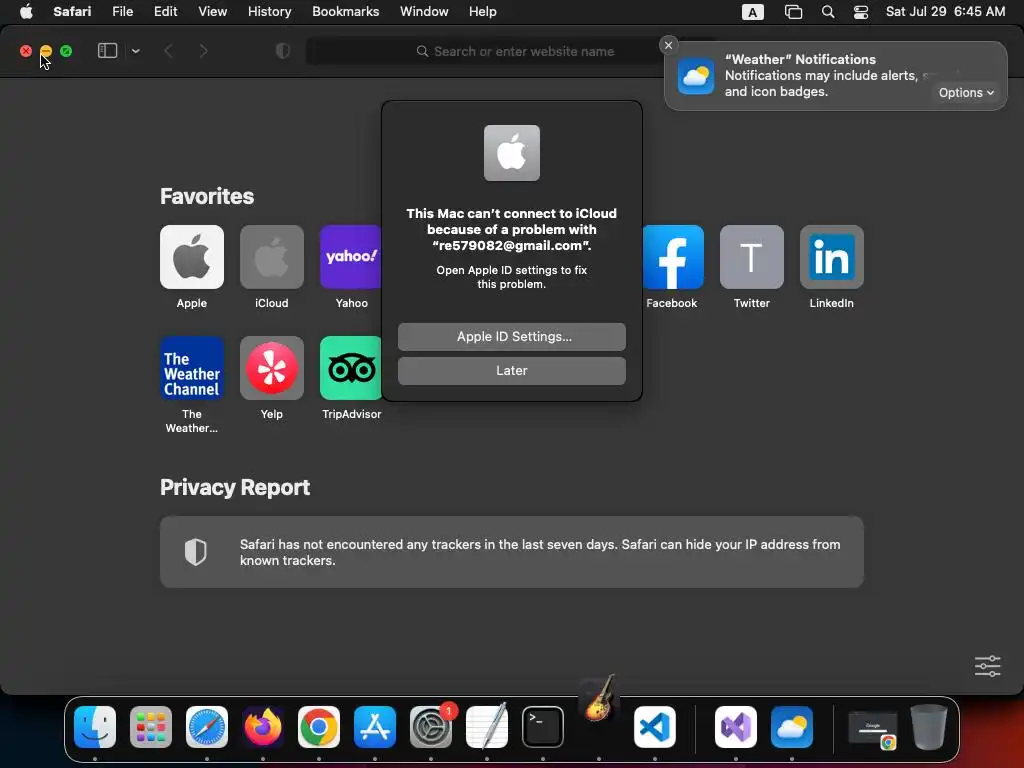Screen dimensions: 1024x768
Task: Open App Store from the Dock
Action: pyautogui.click(x=375, y=727)
